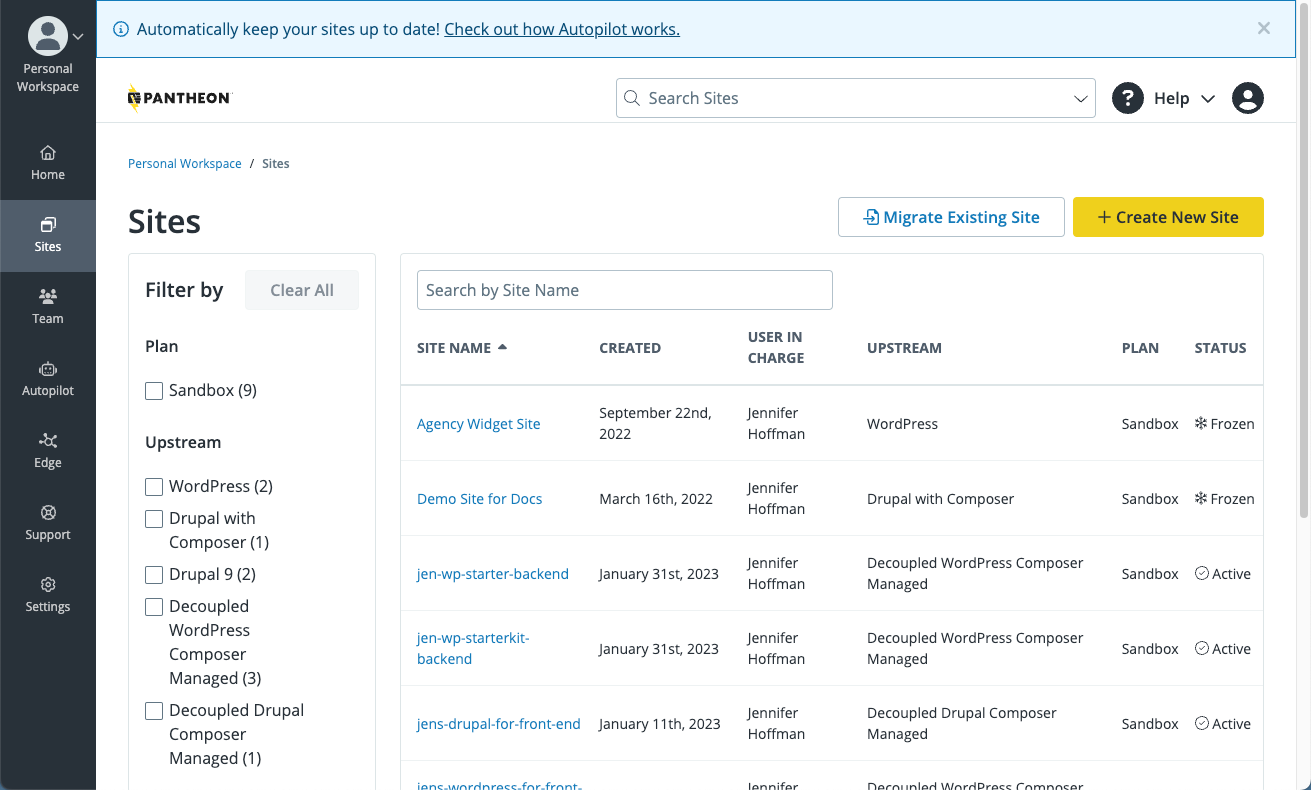Check the Sandbox plan filter
This screenshot has width=1311, height=790.
pyautogui.click(x=154, y=391)
